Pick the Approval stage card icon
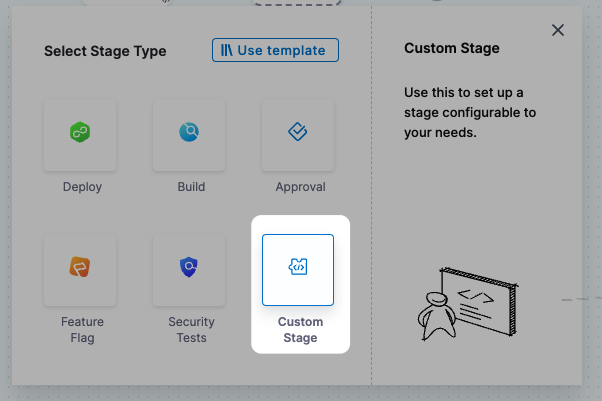This screenshot has width=602, height=401. (x=297, y=132)
